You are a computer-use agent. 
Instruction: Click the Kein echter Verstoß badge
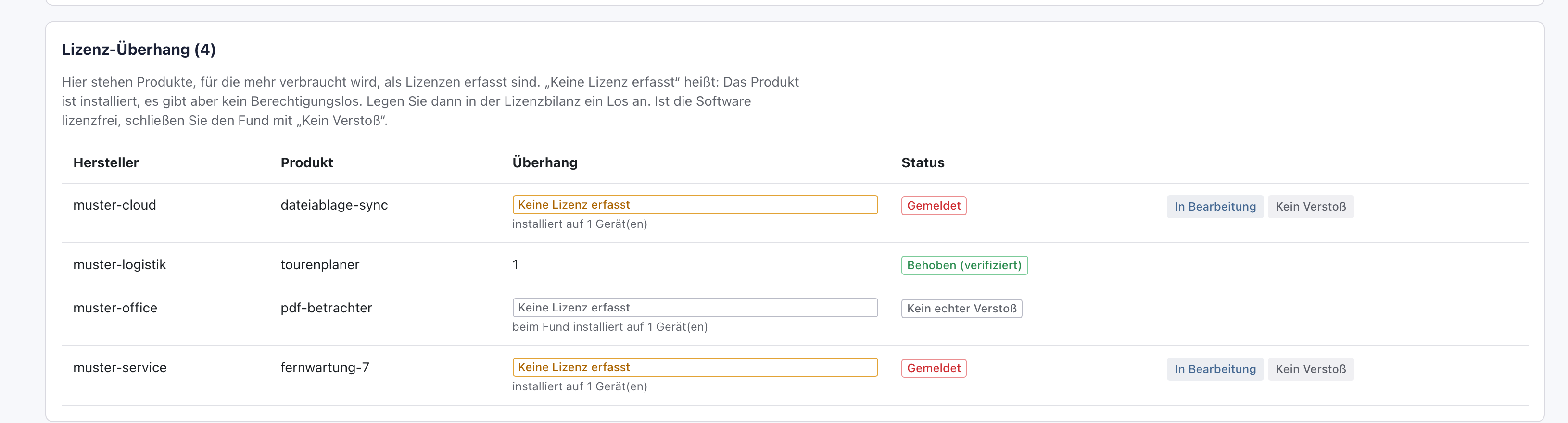pos(962,309)
